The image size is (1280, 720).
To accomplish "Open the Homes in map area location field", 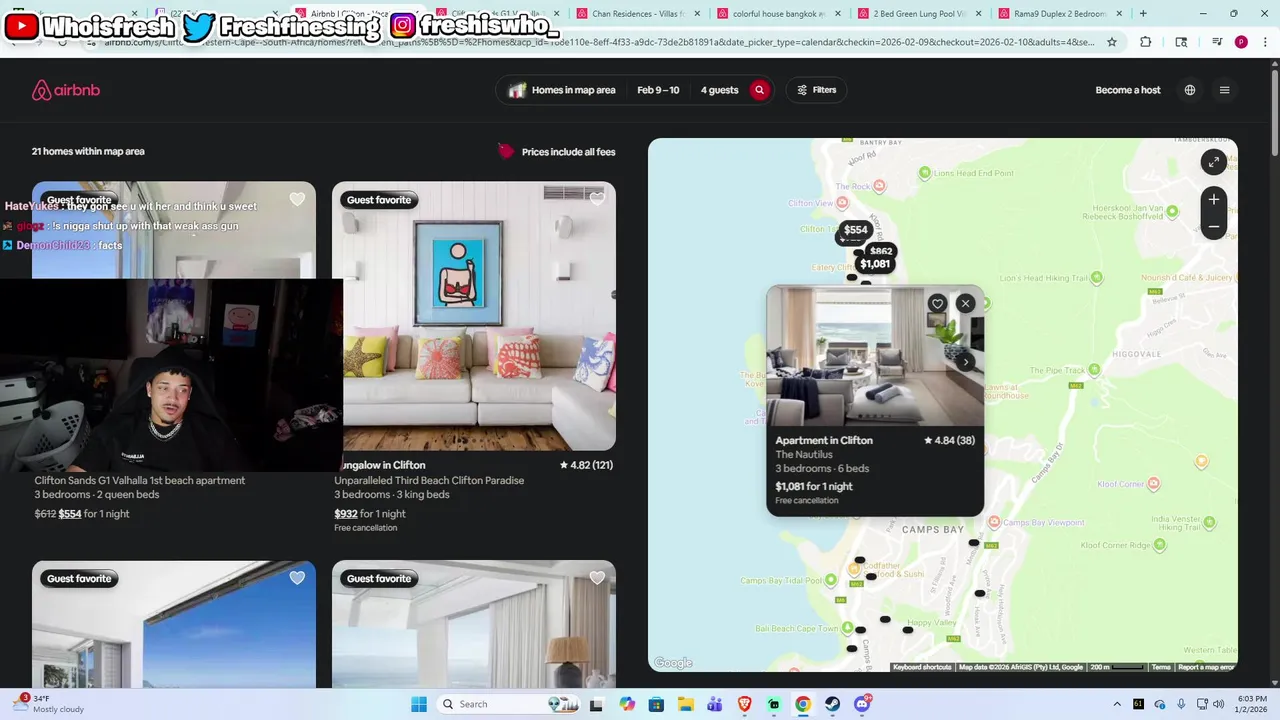I will 562,90.
